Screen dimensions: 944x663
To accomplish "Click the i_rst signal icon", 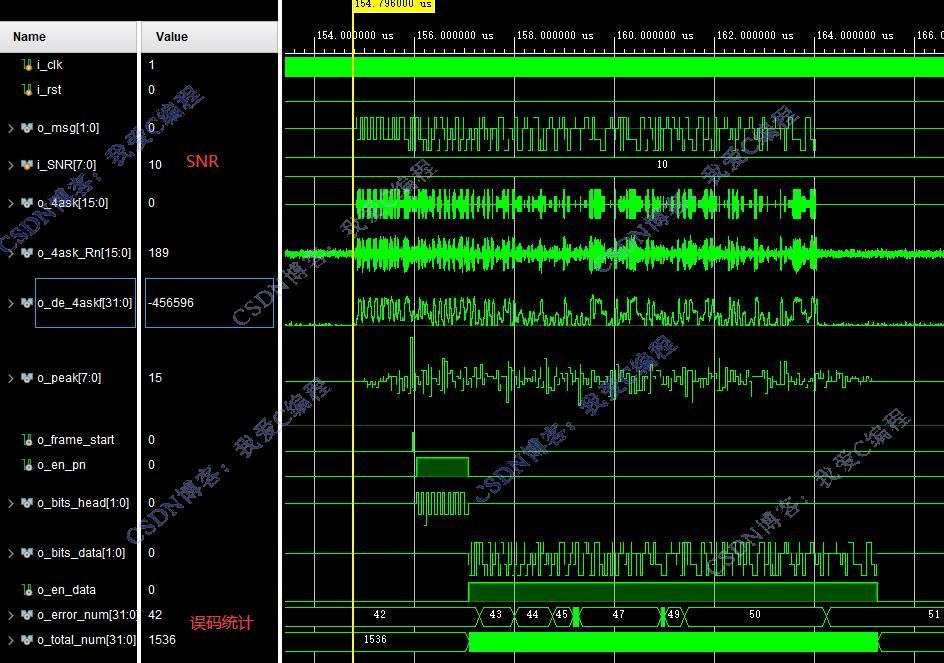I will click(x=28, y=90).
